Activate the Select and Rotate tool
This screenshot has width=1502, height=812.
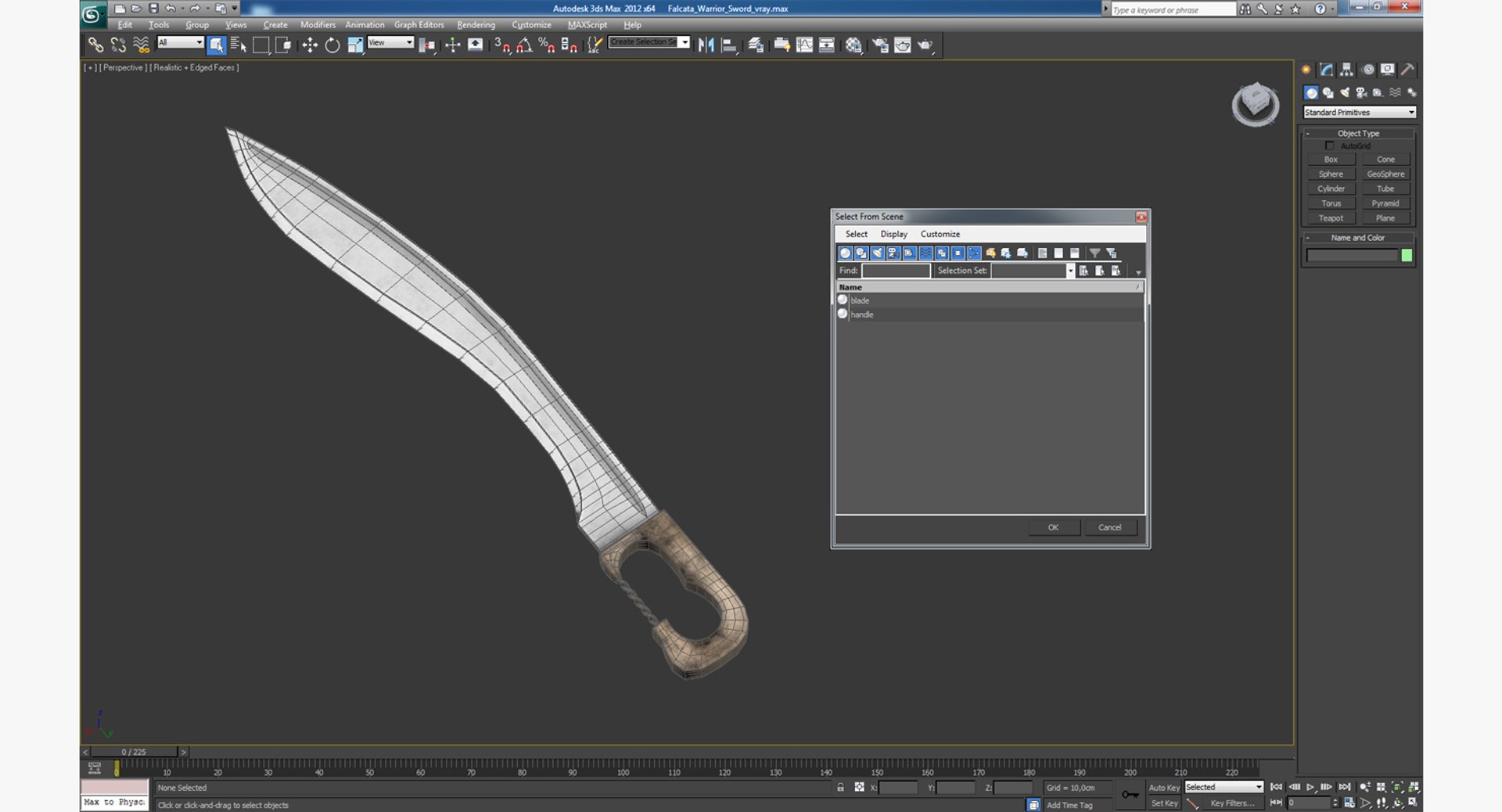[332, 45]
